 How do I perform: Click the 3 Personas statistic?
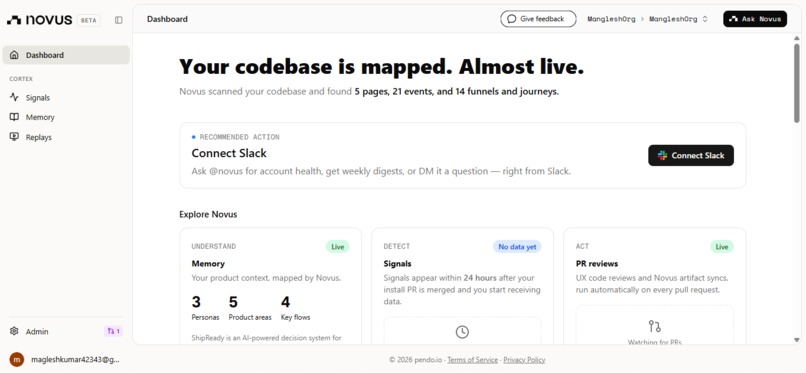click(x=204, y=308)
